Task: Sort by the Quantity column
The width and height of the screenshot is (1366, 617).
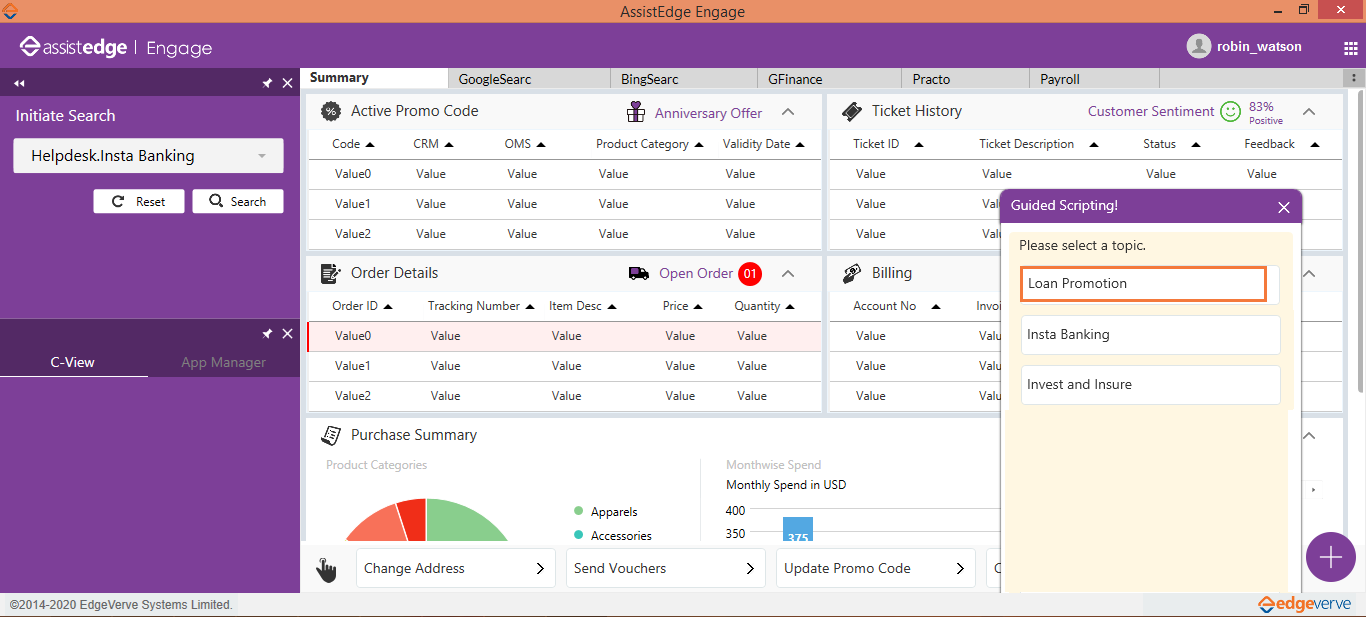Action: point(765,306)
